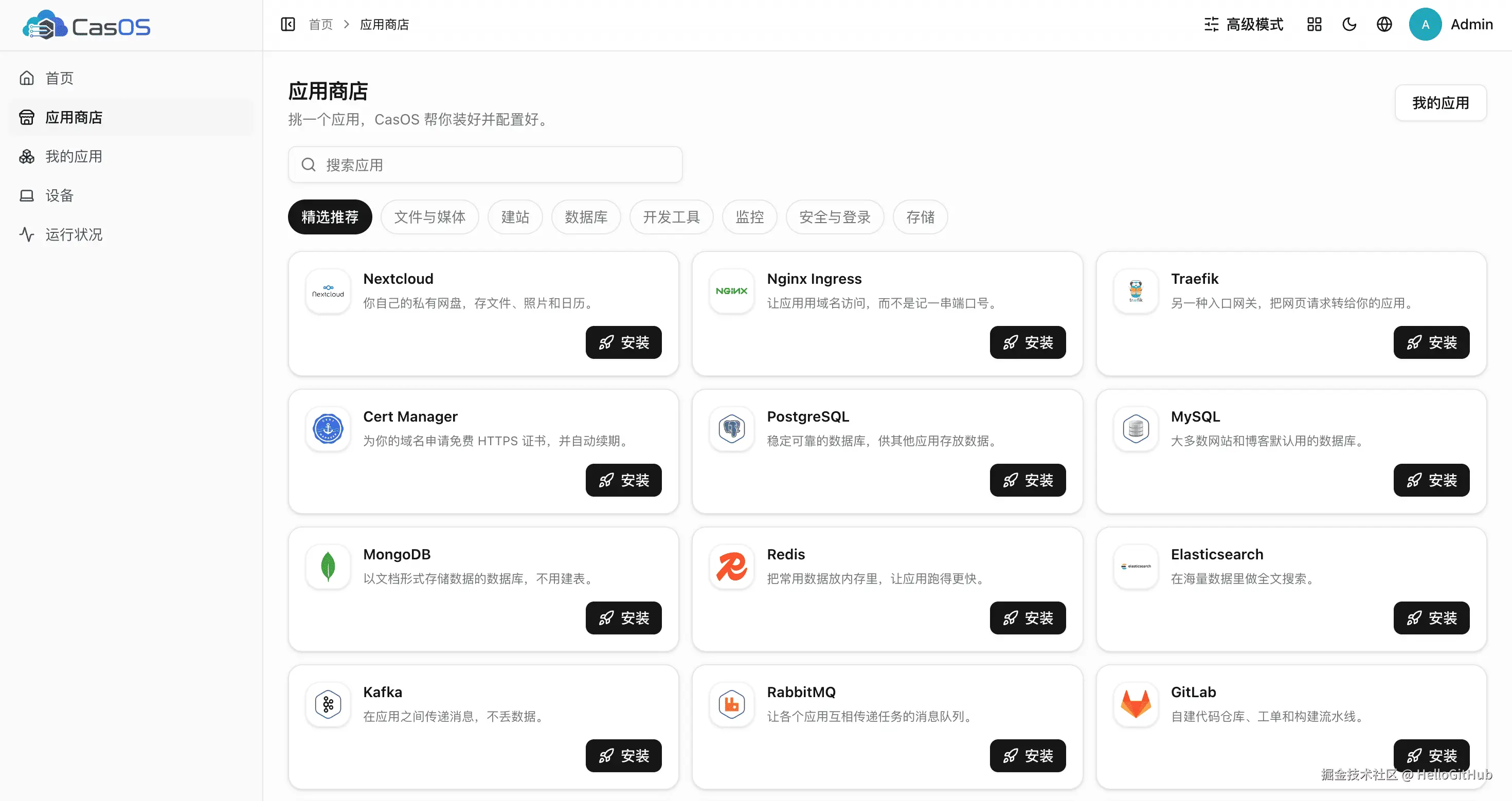
Task: Select the 存储 category tab
Action: [921, 217]
